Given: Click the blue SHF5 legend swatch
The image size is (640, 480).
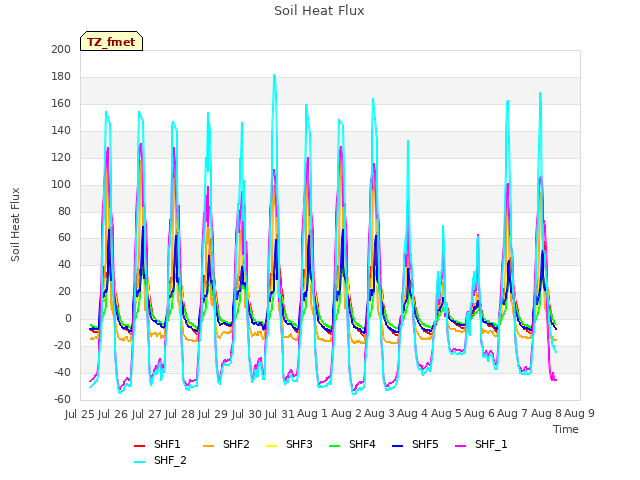Looking at the screenshot, I should (x=398, y=446).
